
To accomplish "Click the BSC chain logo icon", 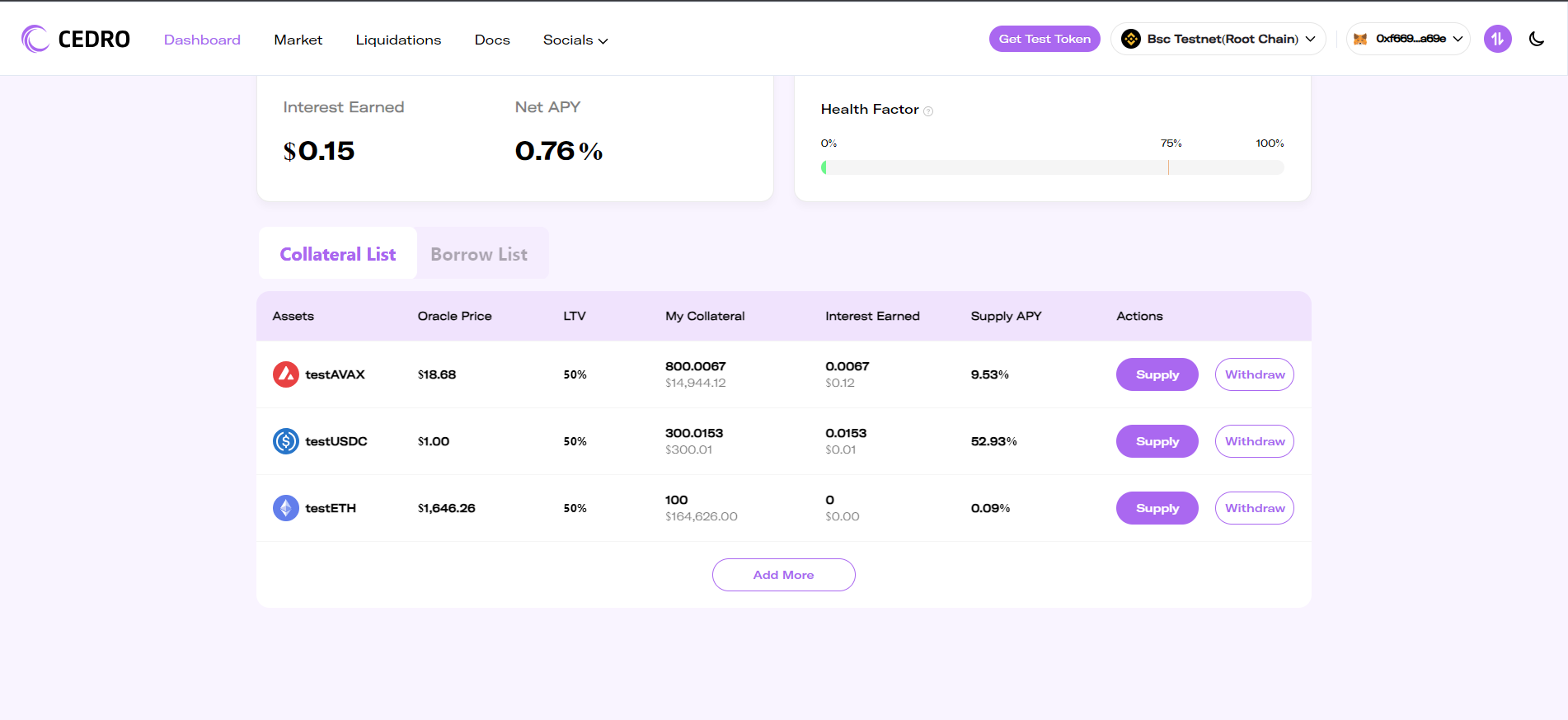I will pyautogui.click(x=1131, y=39).
